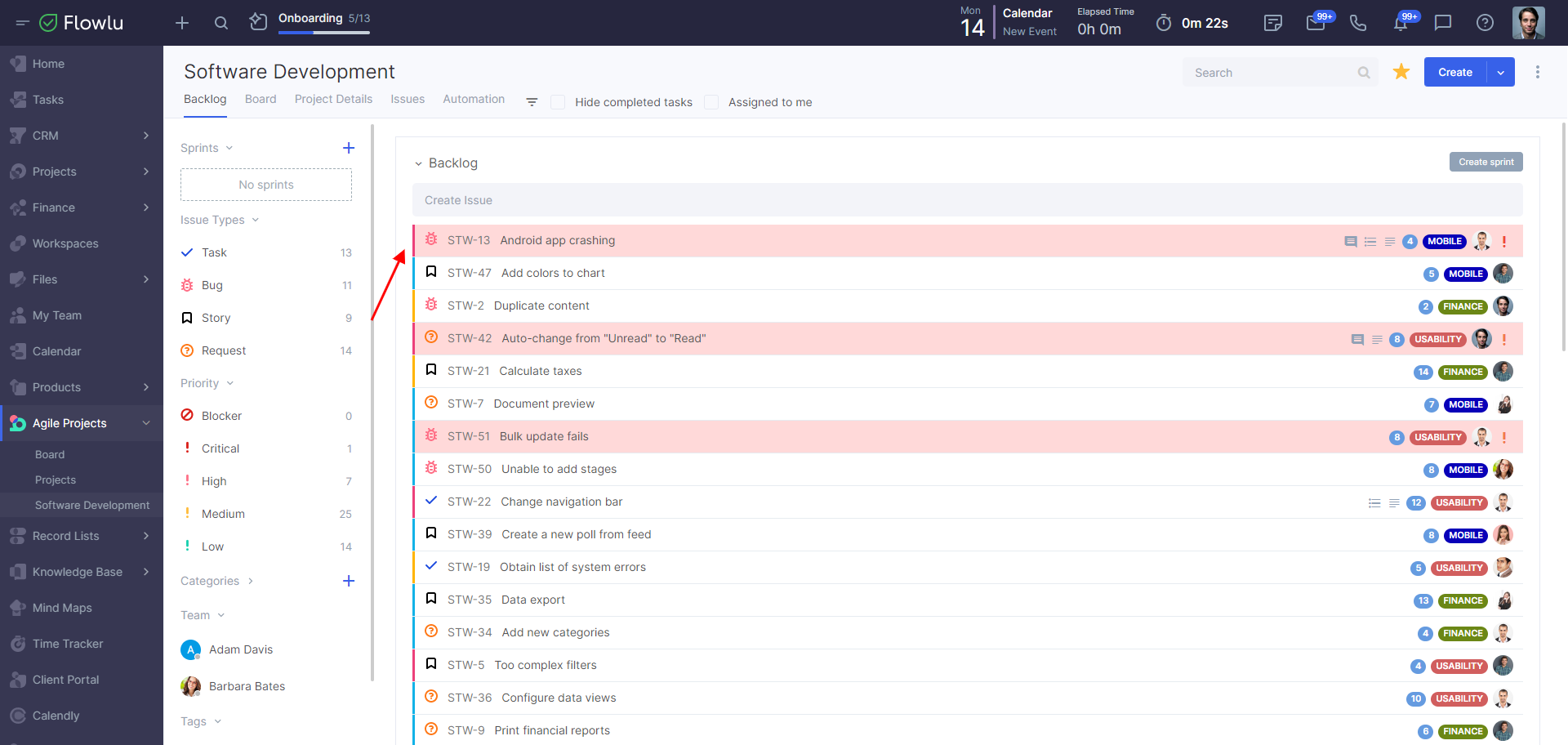This screenshot has height=745, width=1568.
Task: Click checklist icon on STW-22 row
Action: (x=1374, y=502)
